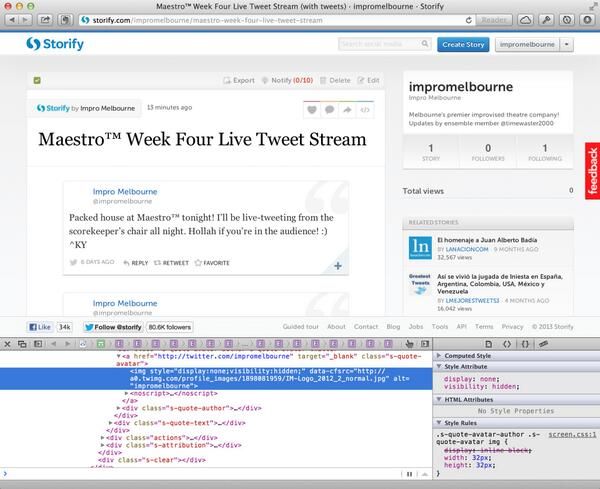Open the impromelbourne account dropdown arrow
600x489 pixels.
tap(567, 44)
